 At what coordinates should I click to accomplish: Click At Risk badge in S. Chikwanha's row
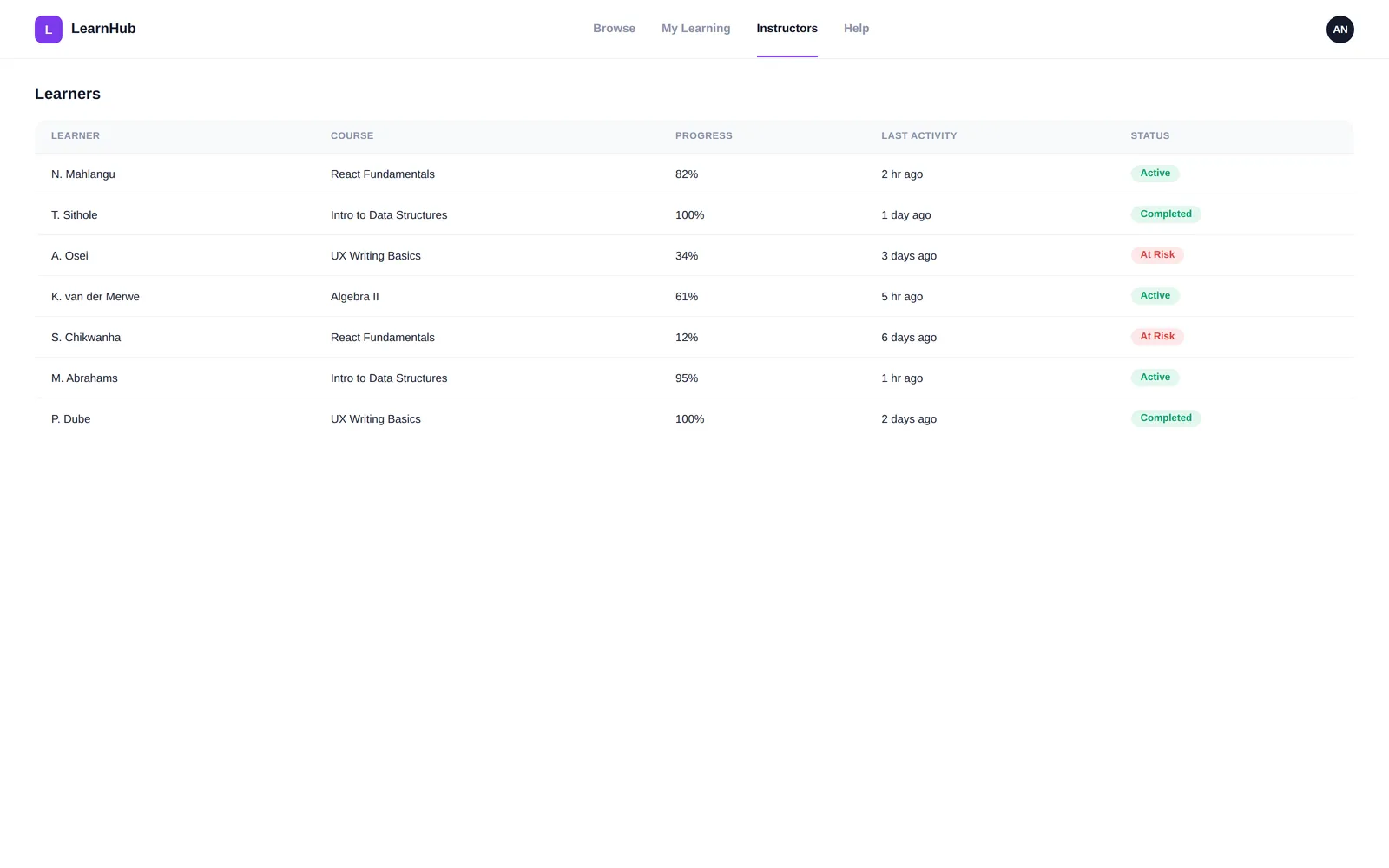pyautogui.click(x=1157, y=337)
